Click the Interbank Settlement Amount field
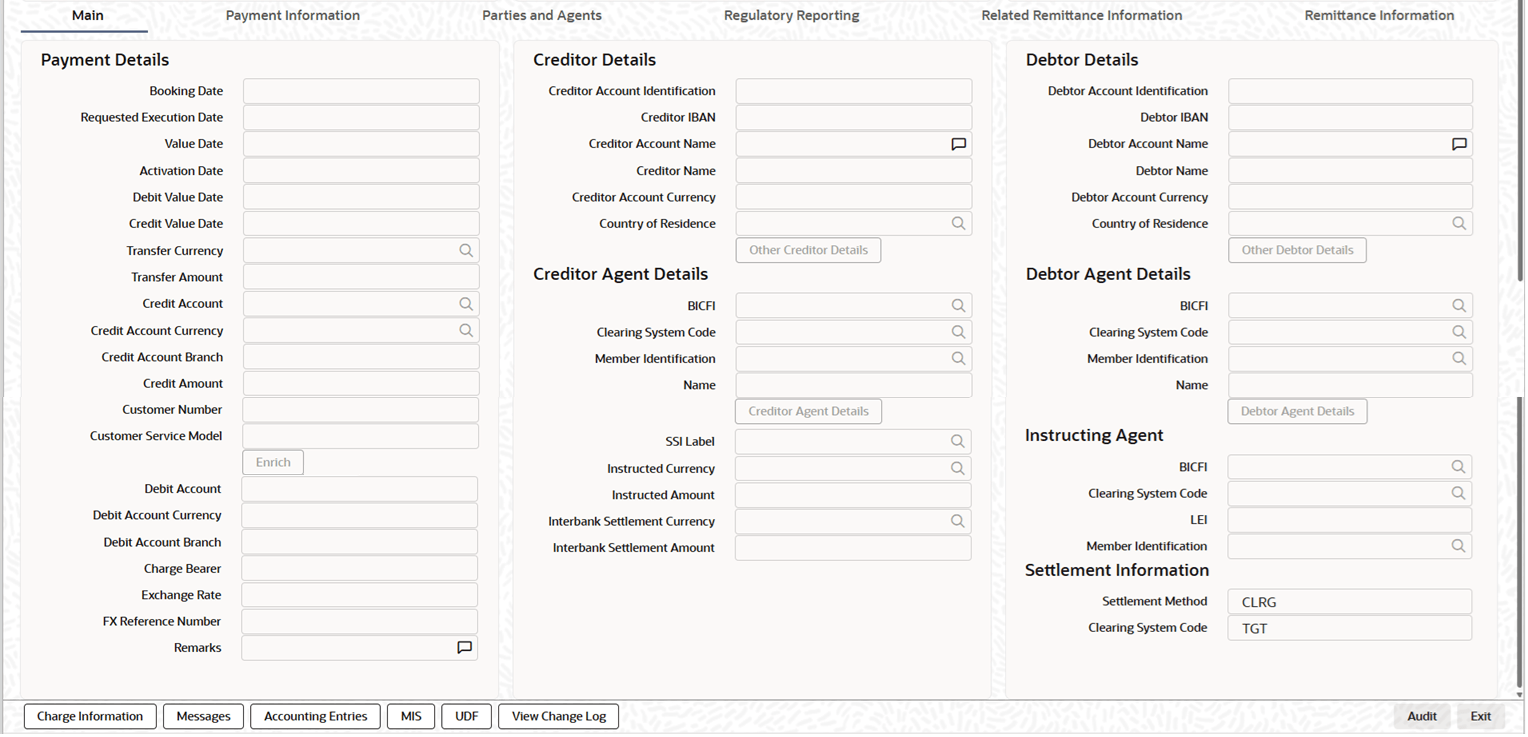The image size is (1528, 737). [853, 548]
